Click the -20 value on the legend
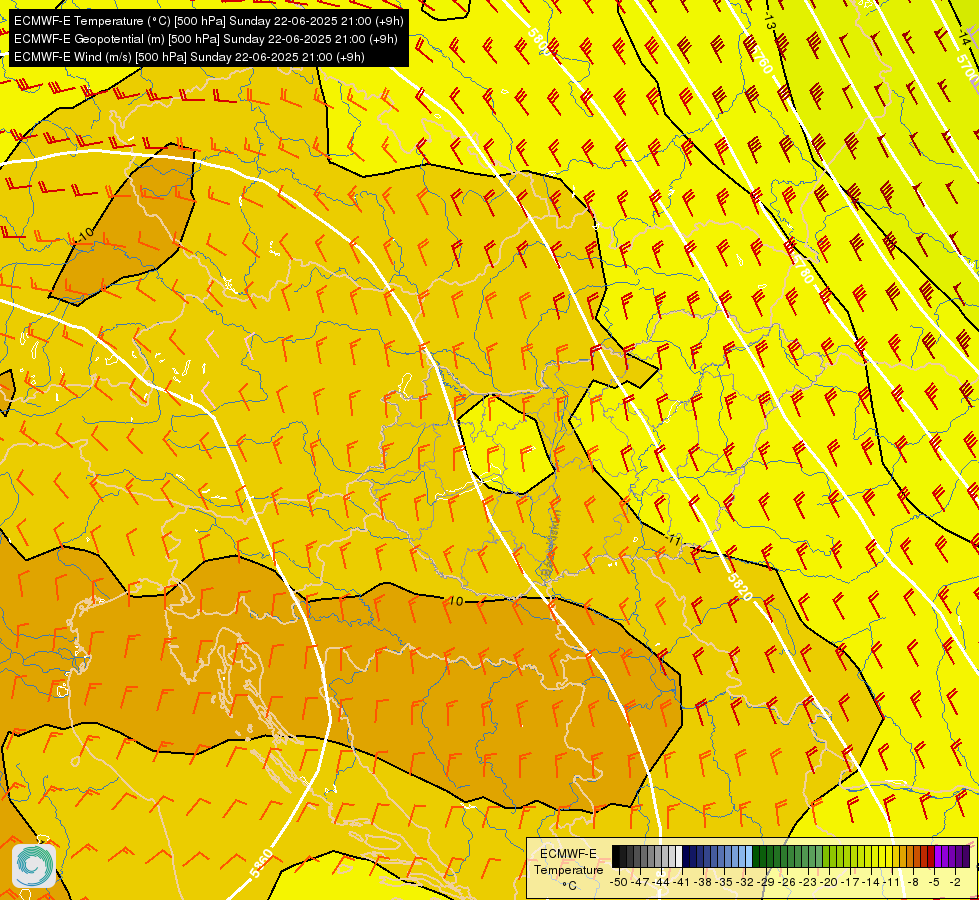 point(829,882)
